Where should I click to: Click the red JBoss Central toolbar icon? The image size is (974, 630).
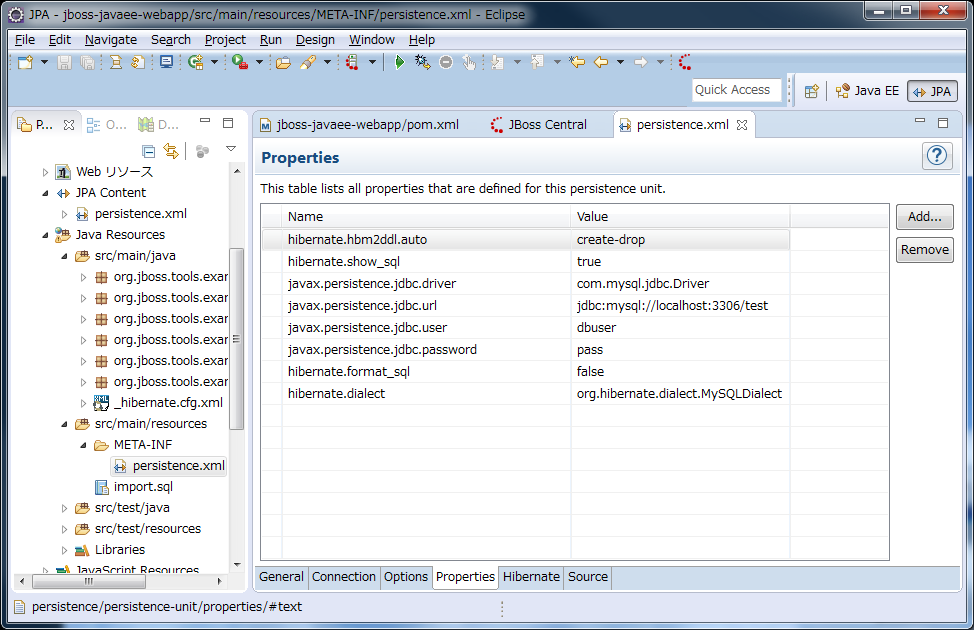(685, 62)
